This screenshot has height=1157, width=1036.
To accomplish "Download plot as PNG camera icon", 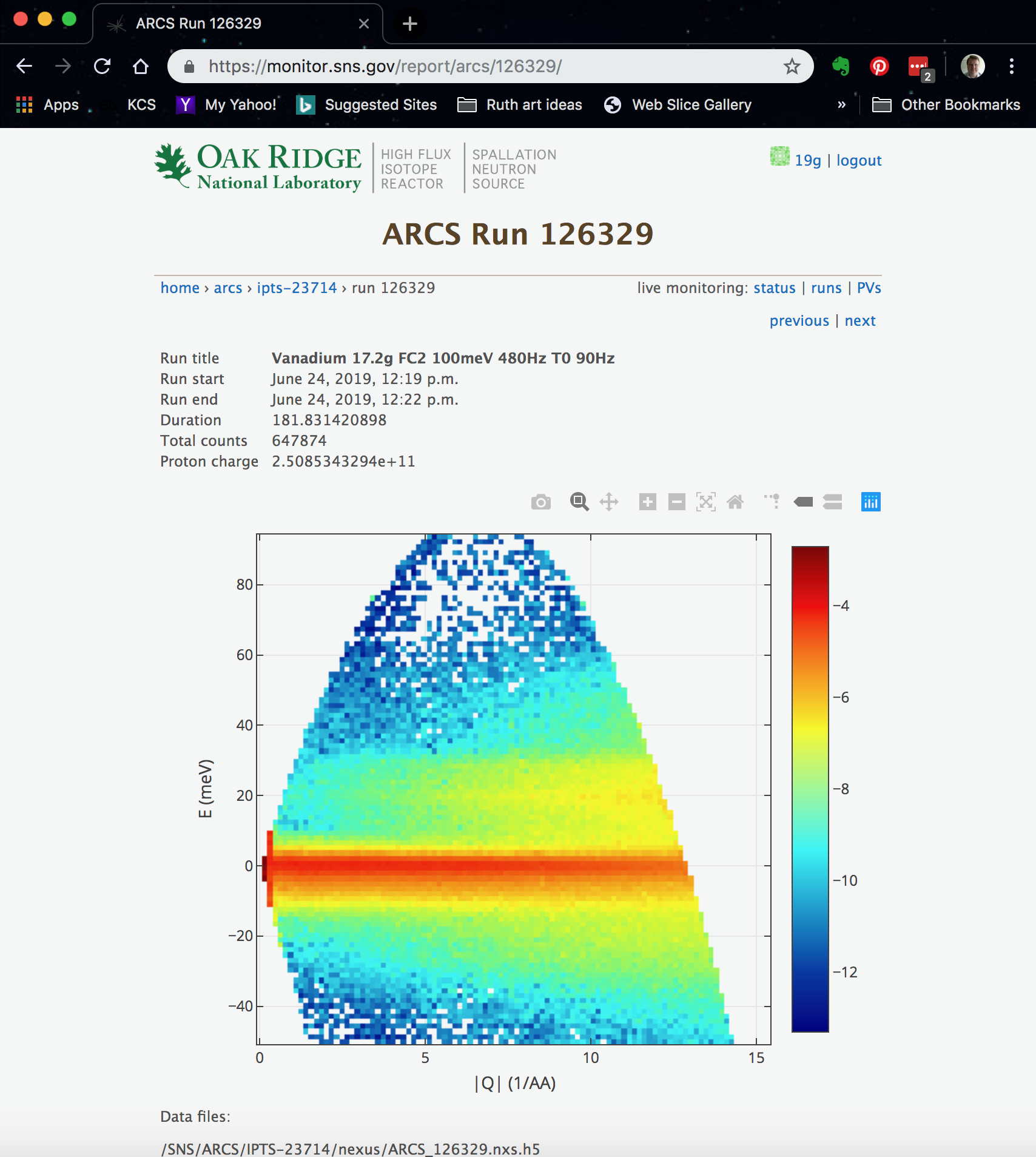I will (540, 502).
